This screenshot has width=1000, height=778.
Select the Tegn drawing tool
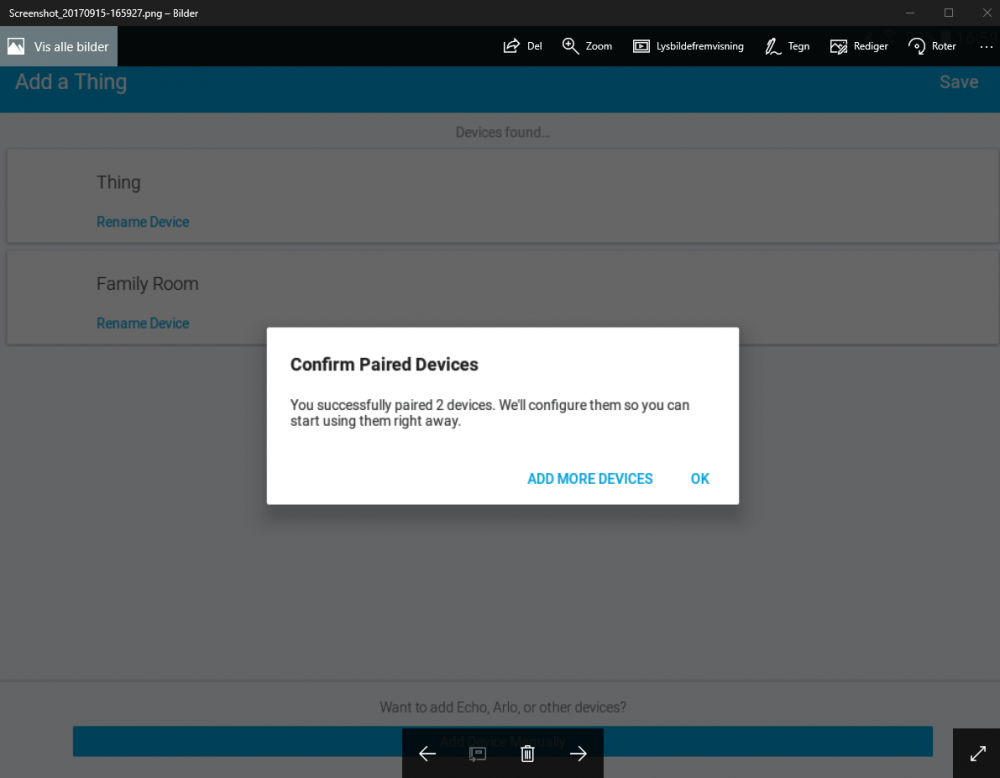[787, 46]
